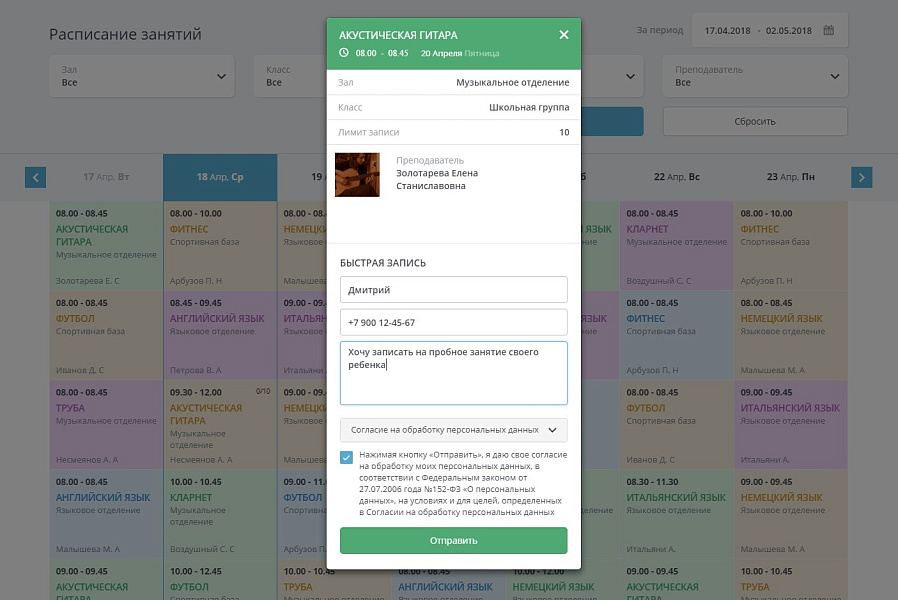Close the Акустическая гитара popup
Screen dimensions: 898x600
563,35
